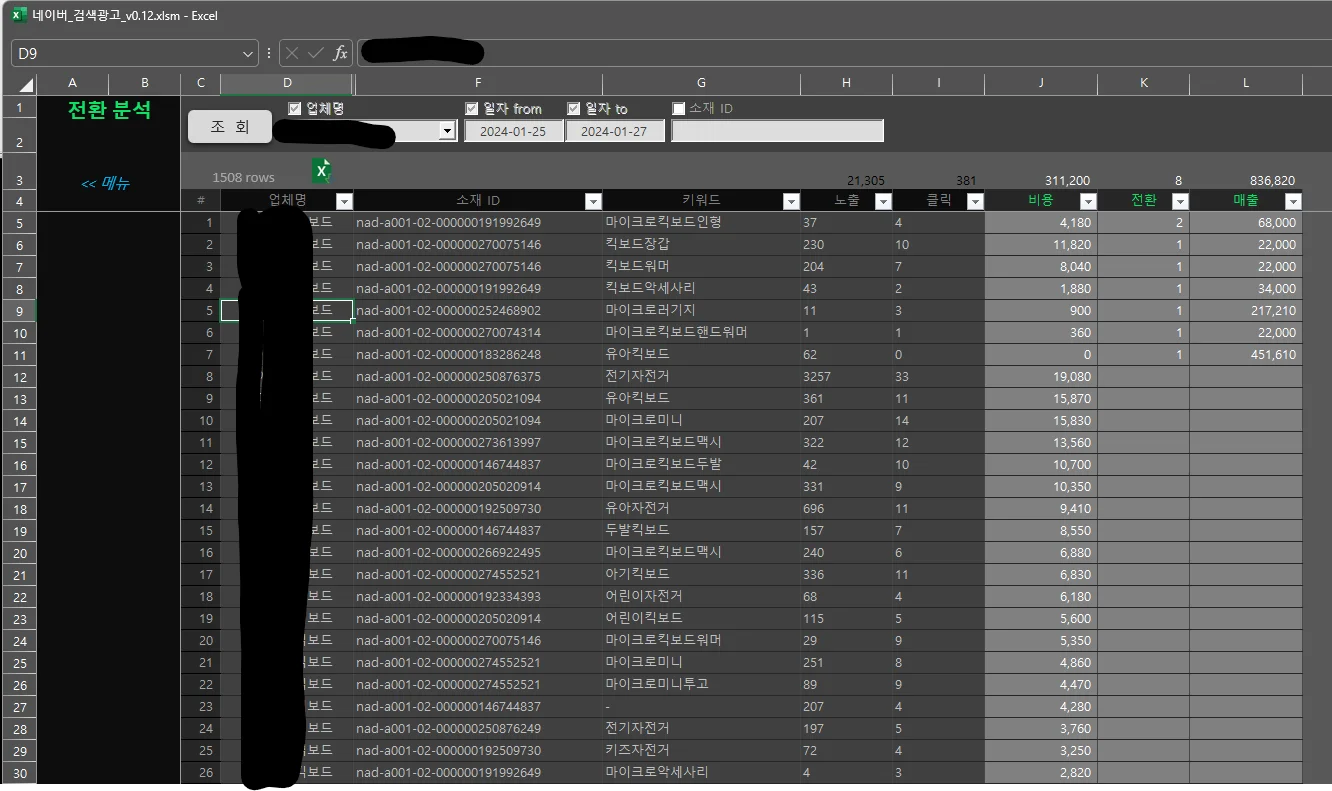Open the 업체명 column filter arrow
Image resolution: width=1332 pixels, height=791 pixels.
[x=343, y=201]
